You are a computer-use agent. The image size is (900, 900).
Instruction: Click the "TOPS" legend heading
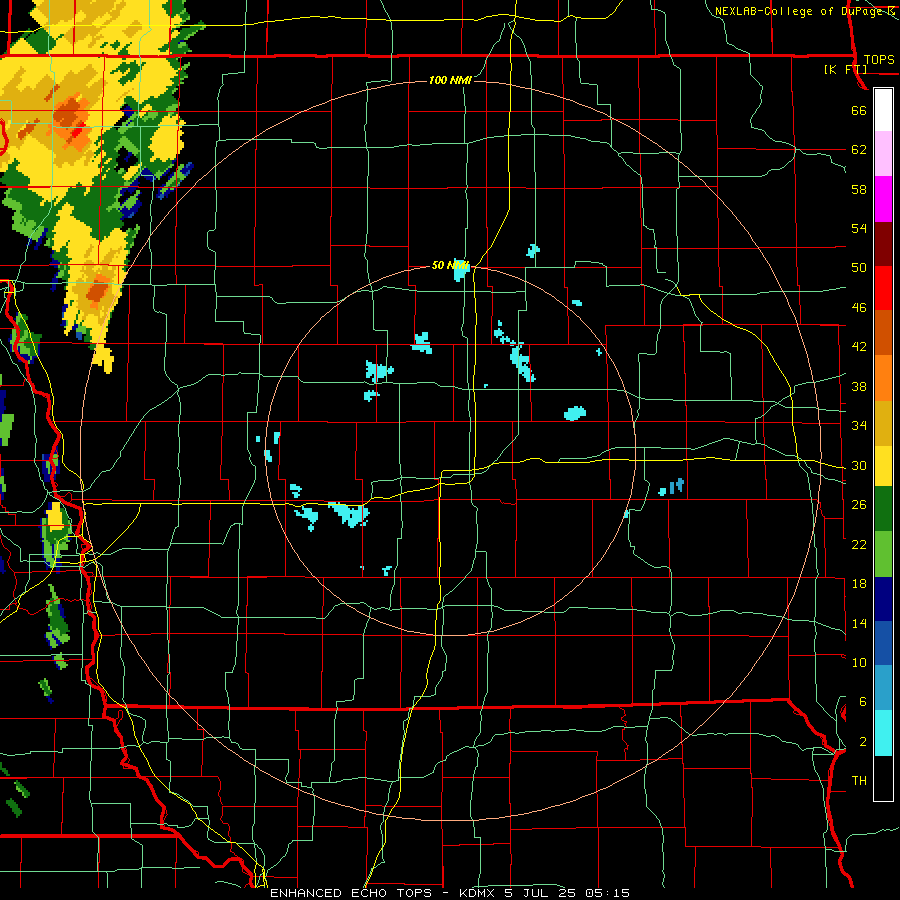click(879, 59)
